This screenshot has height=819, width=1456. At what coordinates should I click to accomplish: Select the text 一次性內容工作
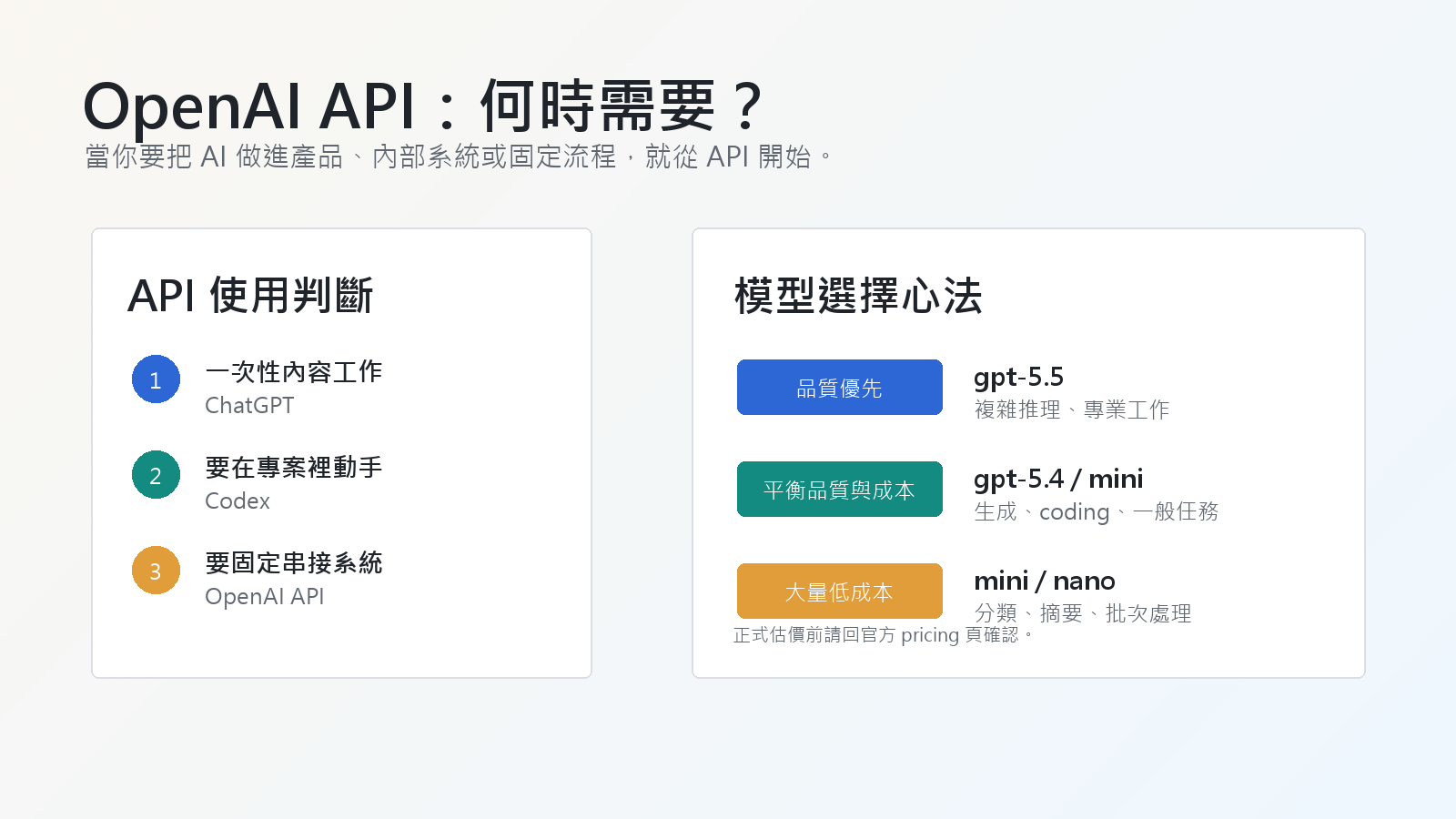[x=294, y=371]
